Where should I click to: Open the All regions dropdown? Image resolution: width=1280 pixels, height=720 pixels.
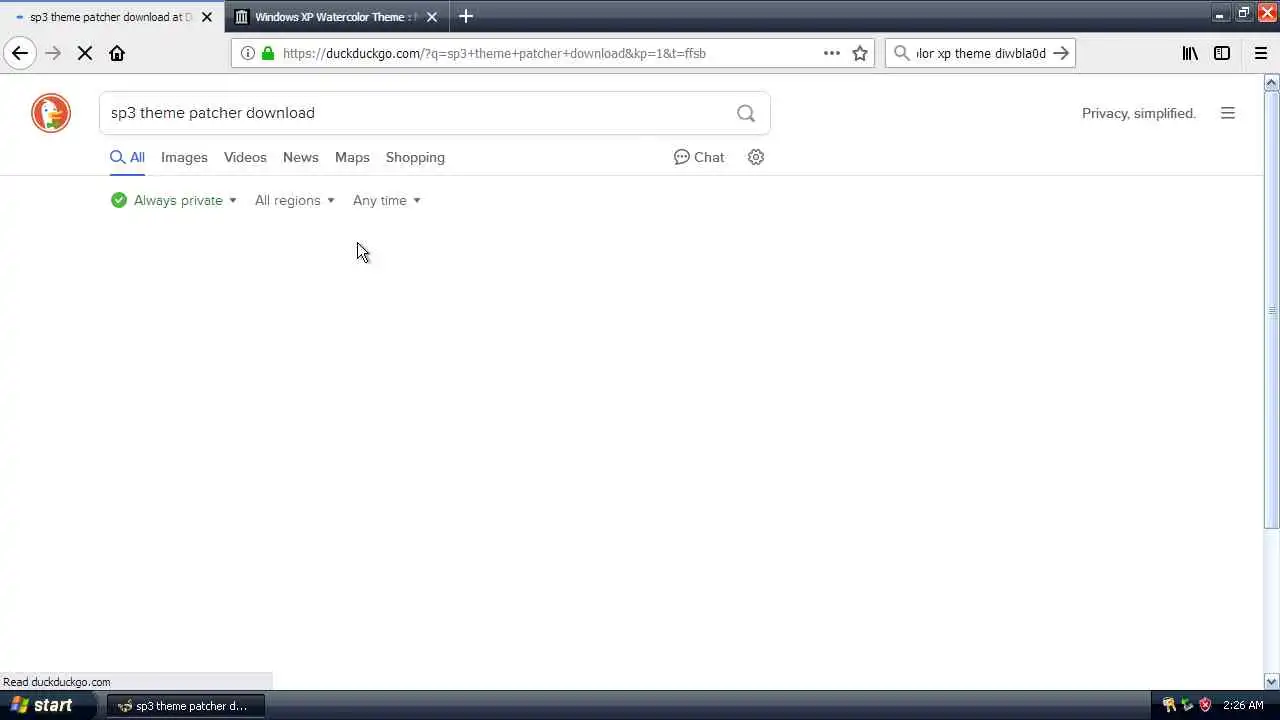(295, 200)
